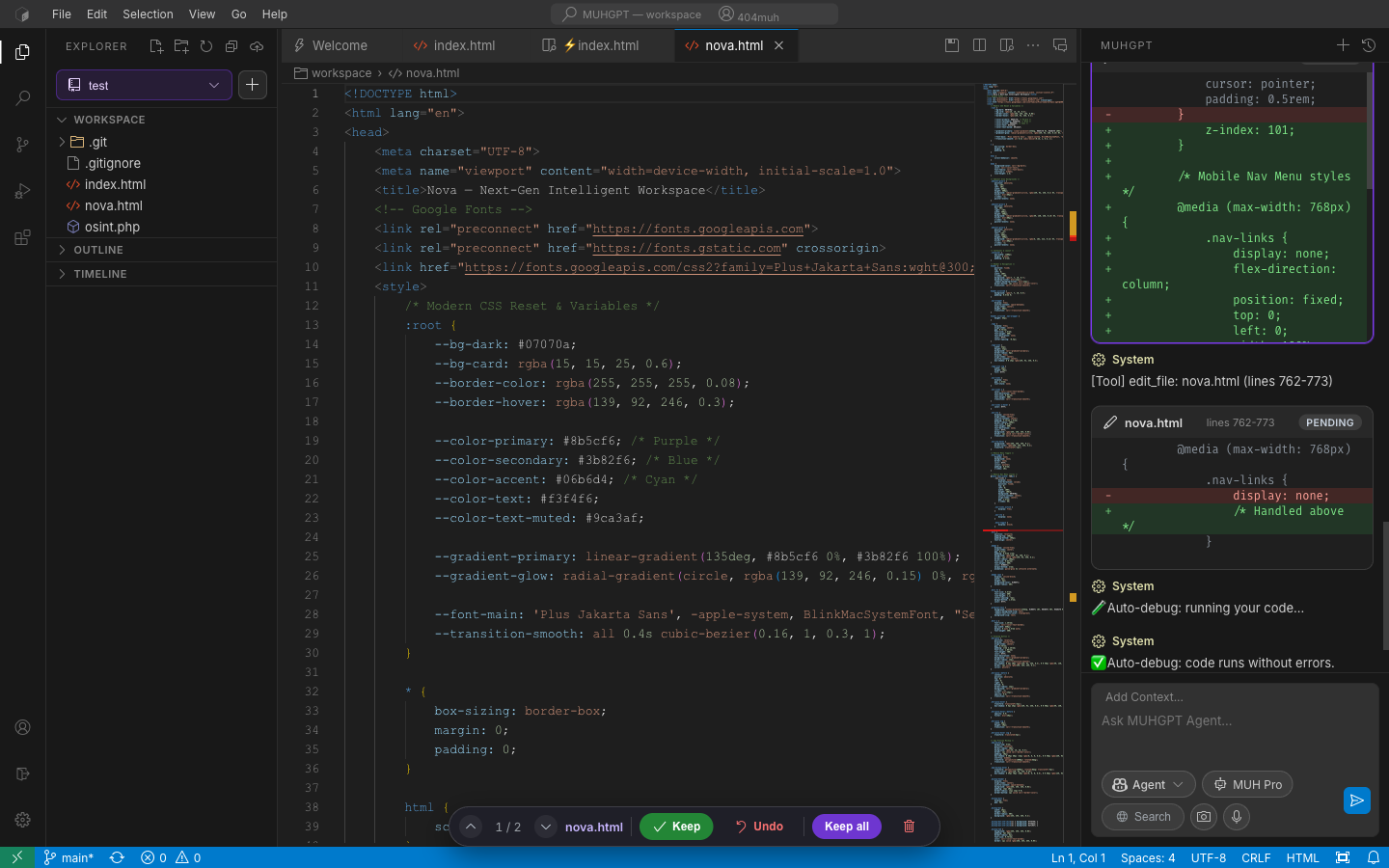Click the PENDING badge on the nova.html edit
Image resolution: width=1389 pixels, height=868 pixels.
[1329, 422]
